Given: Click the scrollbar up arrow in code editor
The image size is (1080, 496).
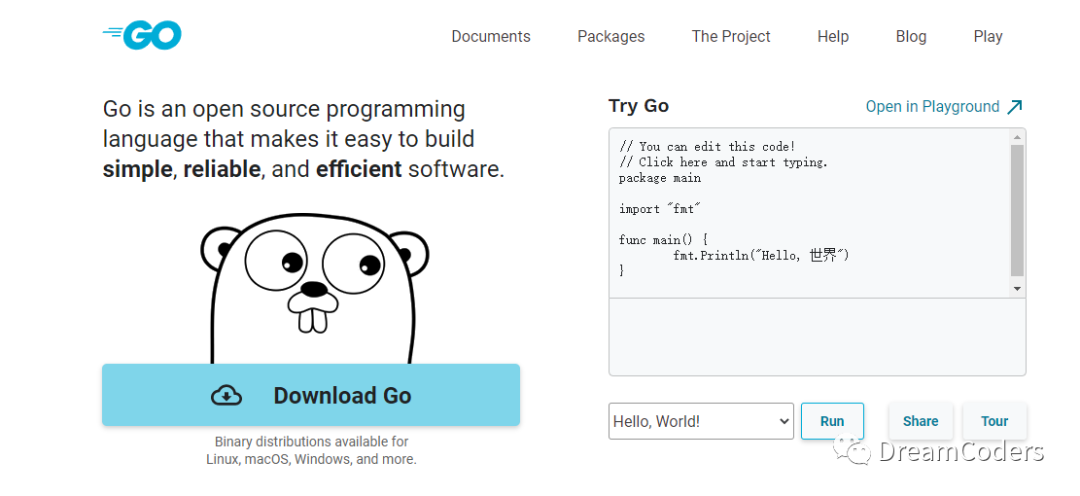Looking at the screenshot, I should (x=1017, y=136).
